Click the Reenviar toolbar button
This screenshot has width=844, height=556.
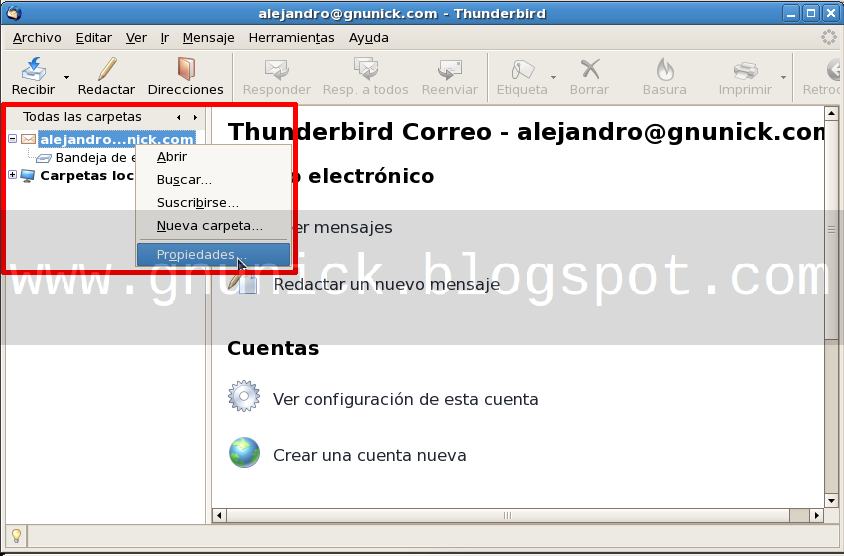point(450,76)
